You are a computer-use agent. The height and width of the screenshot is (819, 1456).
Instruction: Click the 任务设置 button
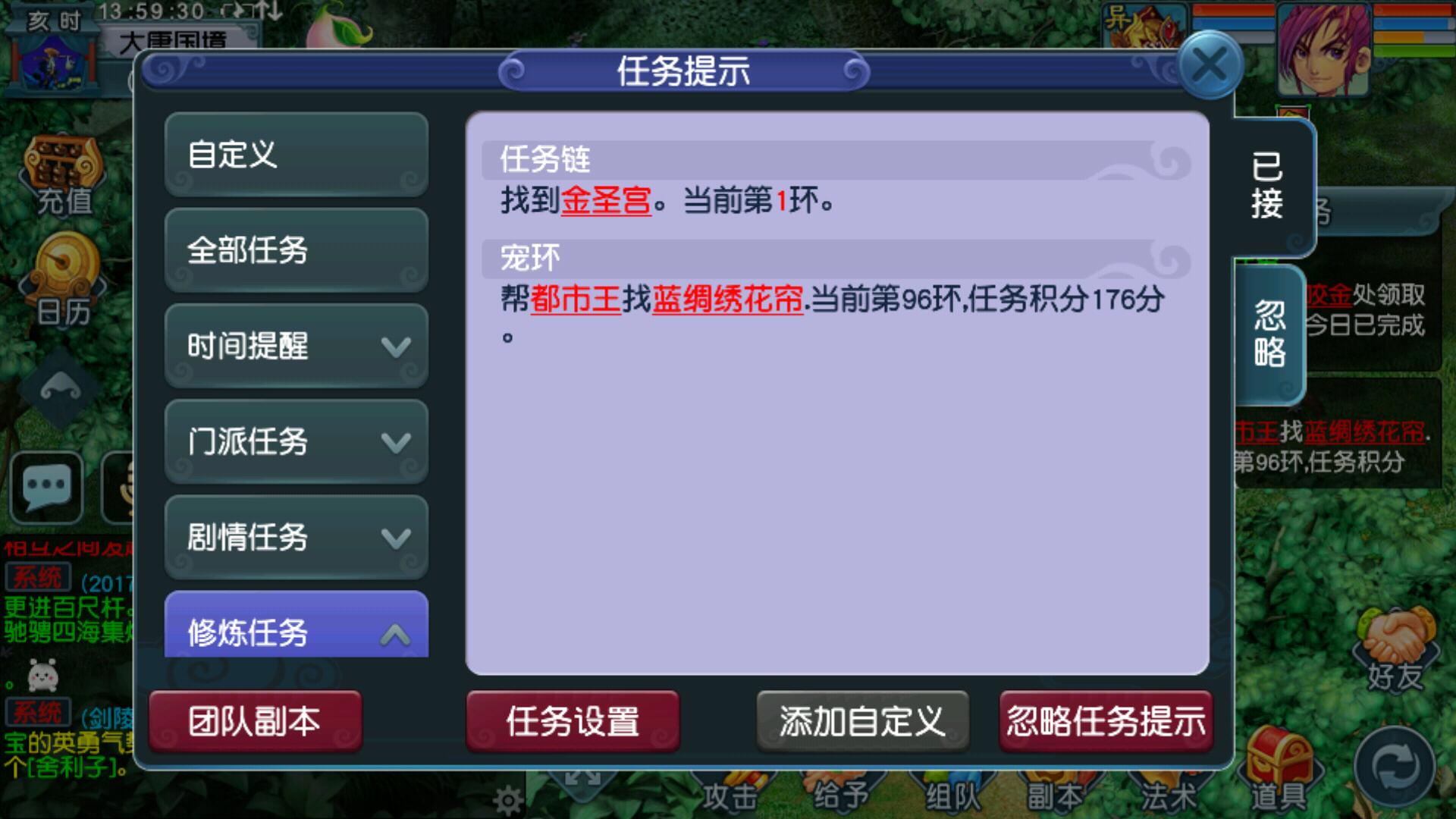573,721
